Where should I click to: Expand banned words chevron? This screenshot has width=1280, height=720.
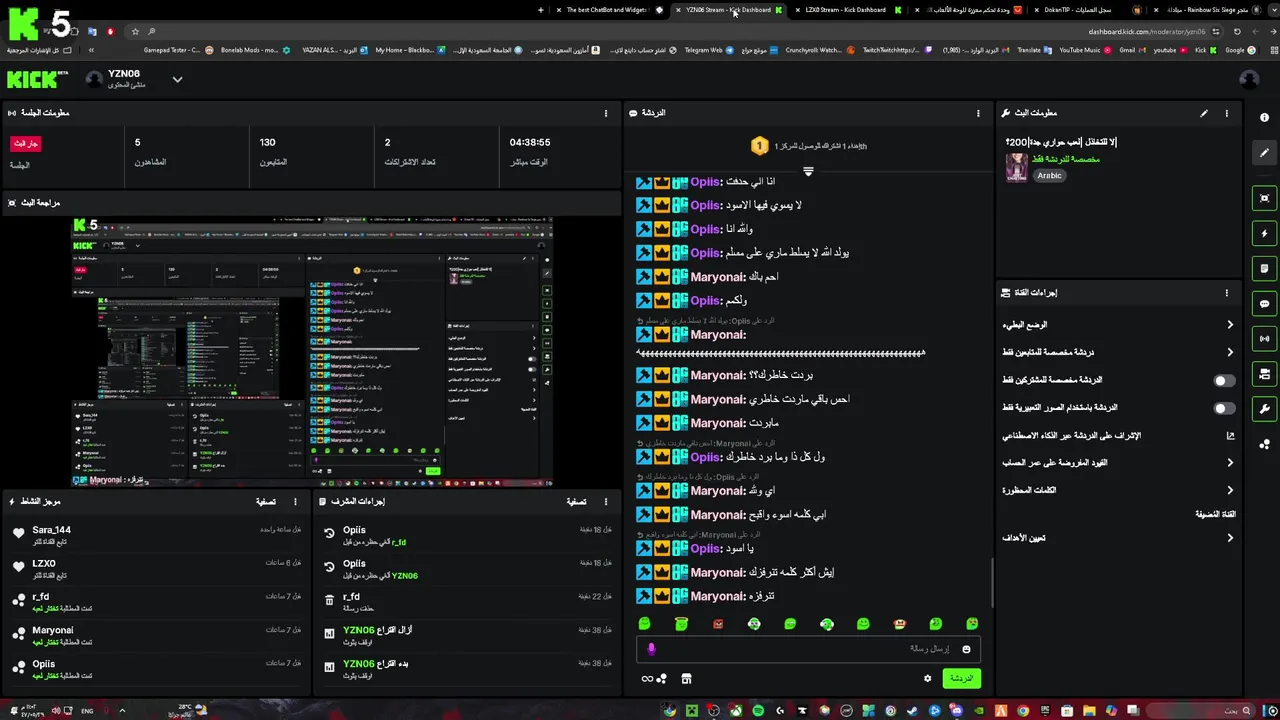1230,490
